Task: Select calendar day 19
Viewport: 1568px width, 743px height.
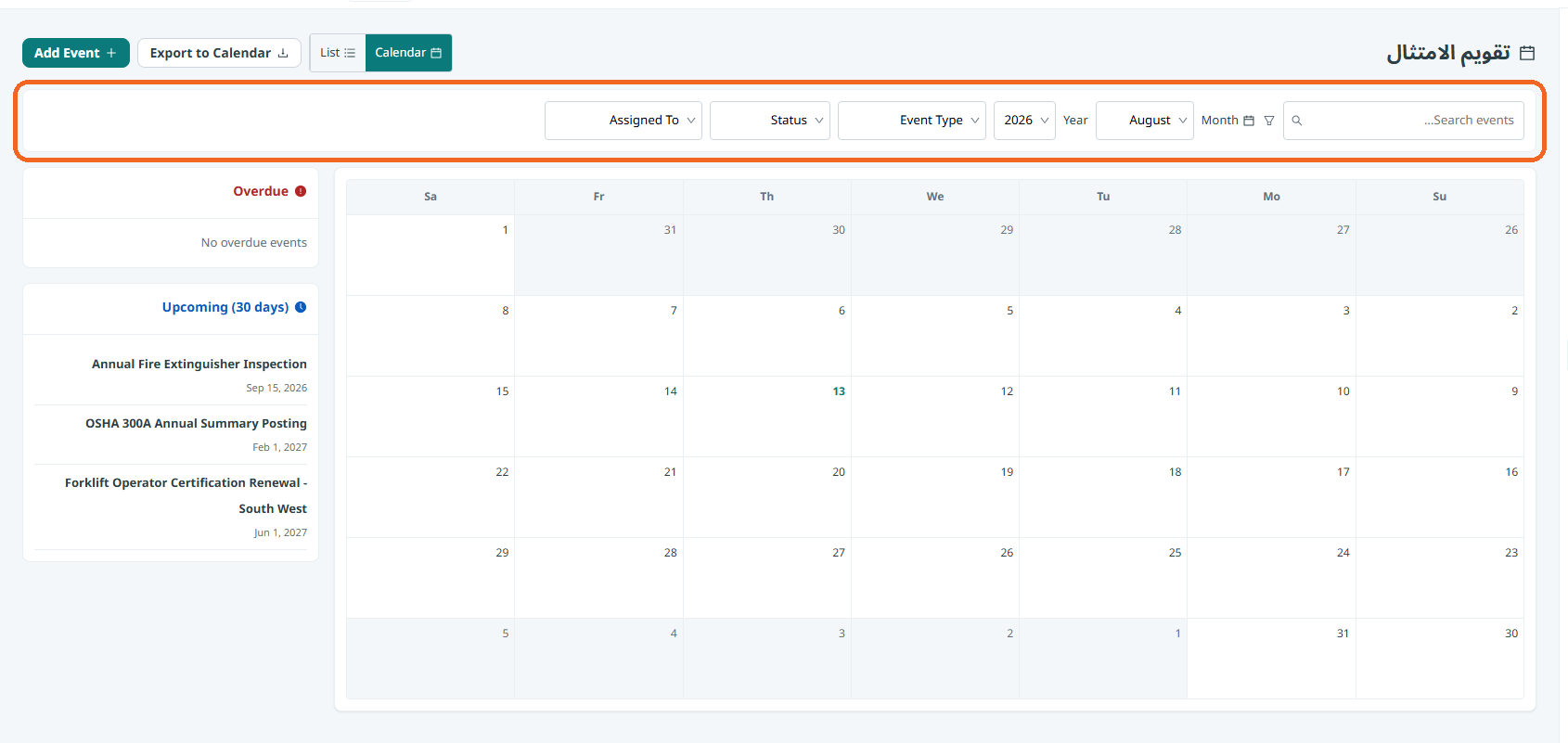Action: [935, 497]
